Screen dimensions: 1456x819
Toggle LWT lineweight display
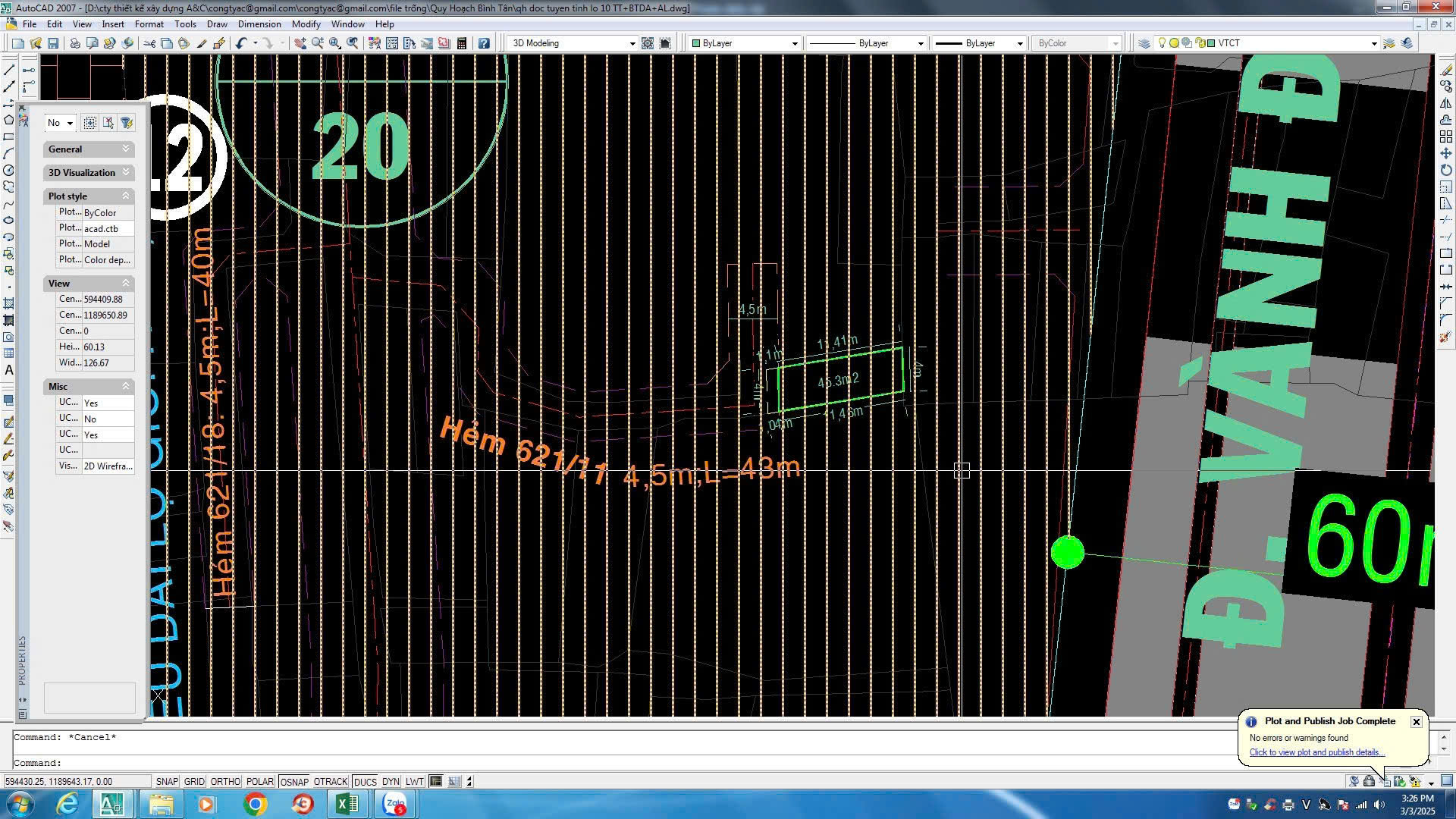click(414, 781)
